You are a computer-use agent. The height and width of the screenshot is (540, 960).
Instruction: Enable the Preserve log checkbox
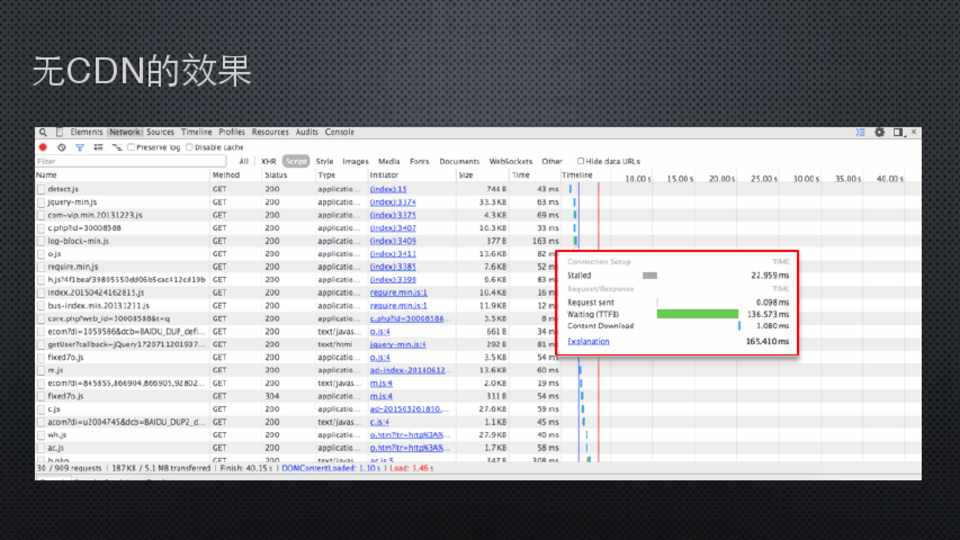[132, 147]
